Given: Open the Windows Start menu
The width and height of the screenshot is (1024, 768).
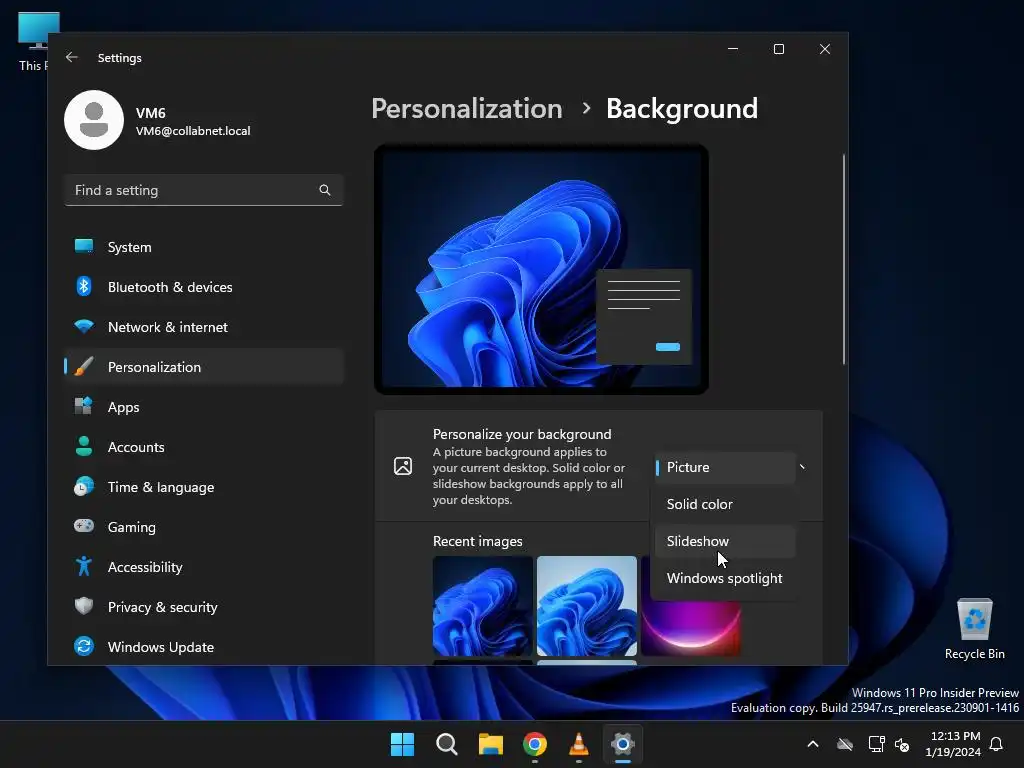Looking at the screenshot, I should [x=402, y=744].
